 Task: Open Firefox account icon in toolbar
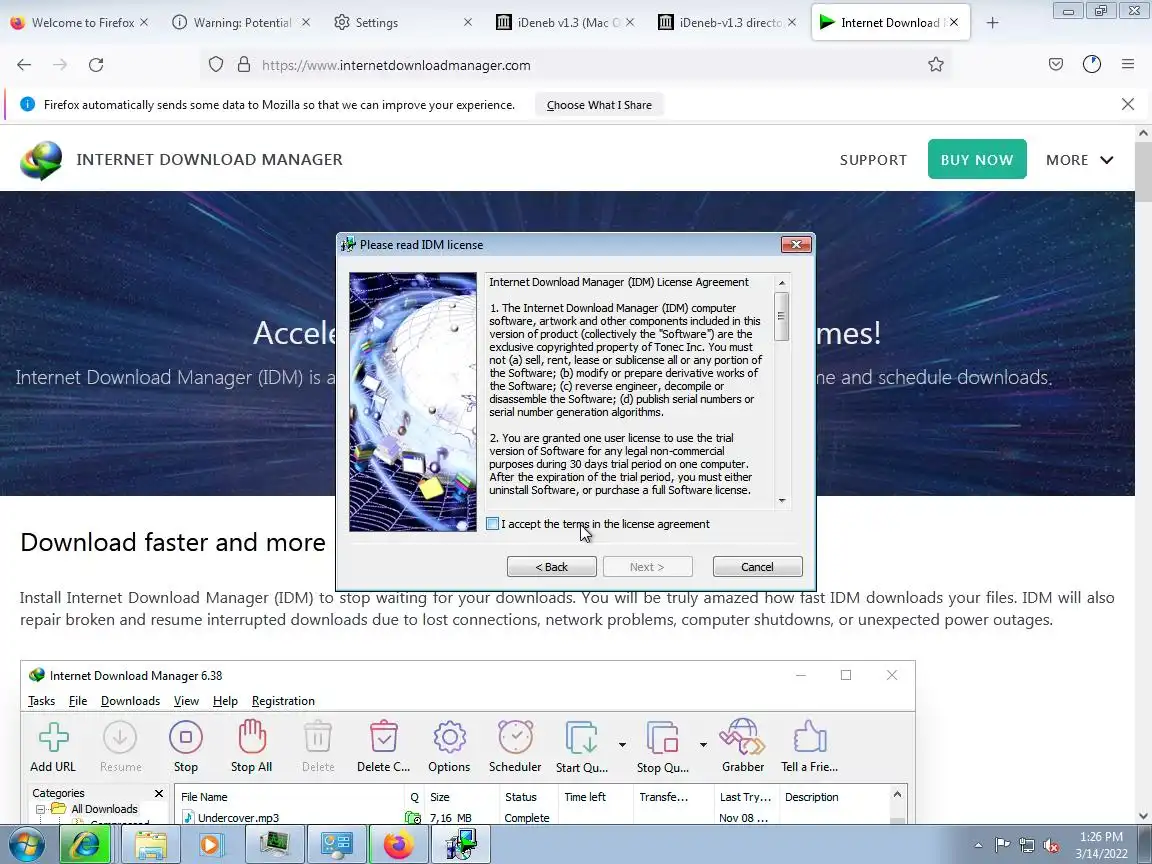coord(1092,65)
